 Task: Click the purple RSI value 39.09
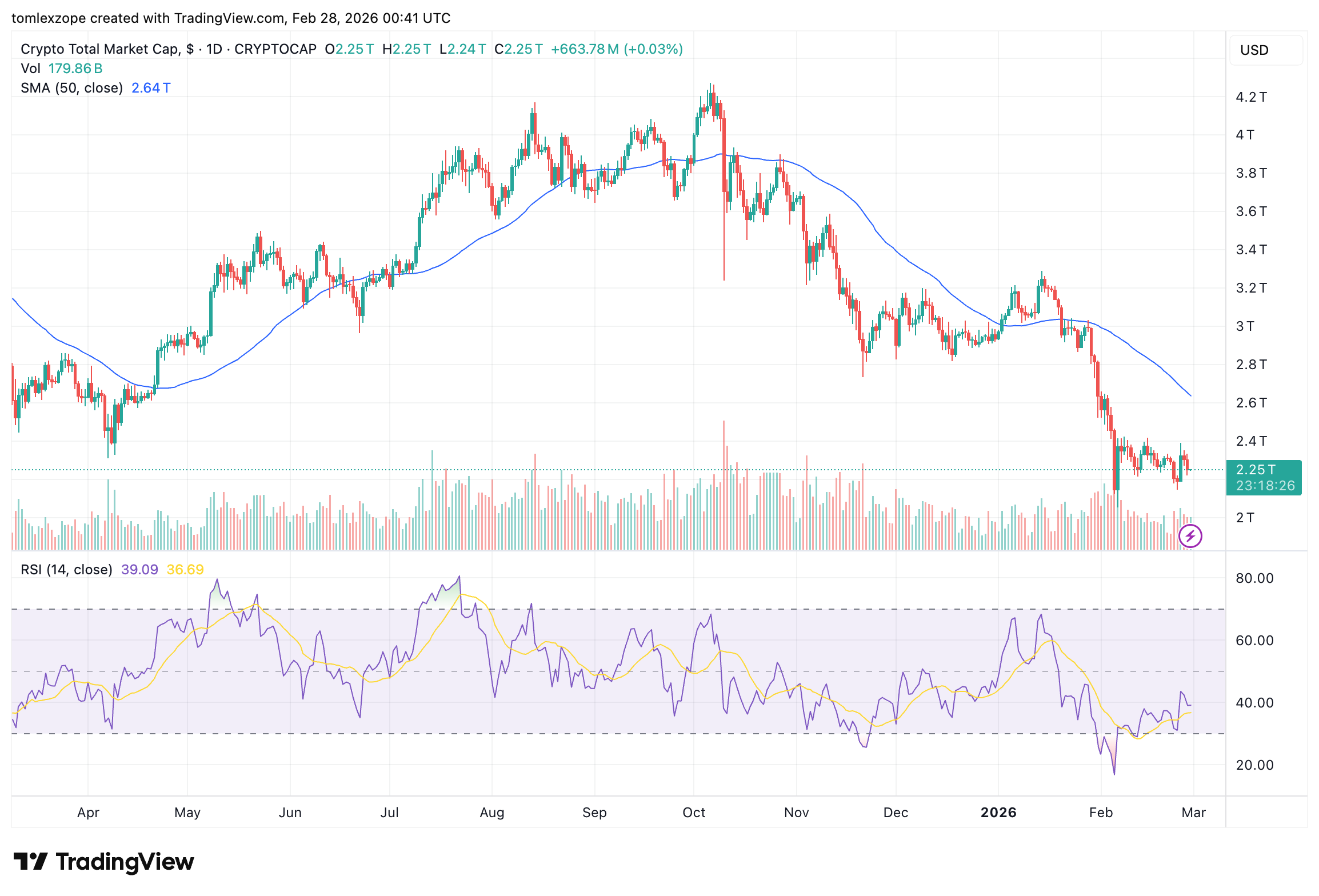pos(139,570)
